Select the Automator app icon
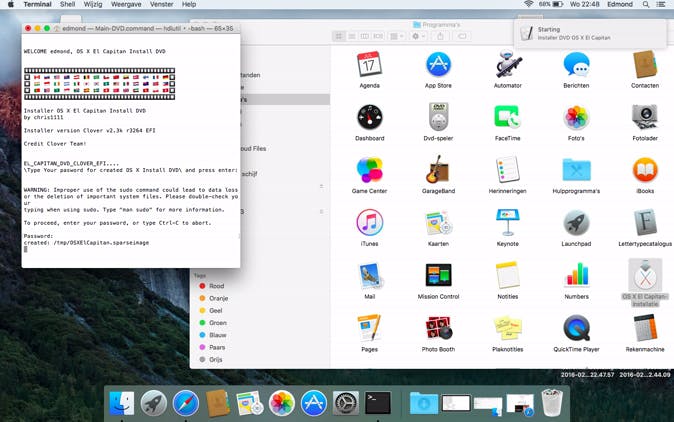Viewport: 674px width, 422px height. (x=508, y=64)
